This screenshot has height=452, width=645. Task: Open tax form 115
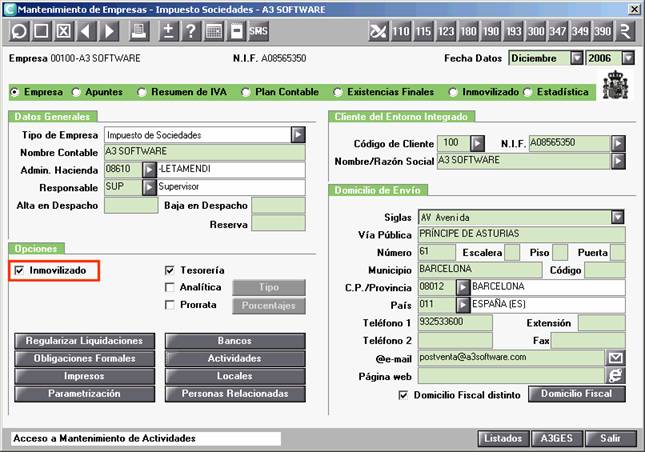pos(423,31)
